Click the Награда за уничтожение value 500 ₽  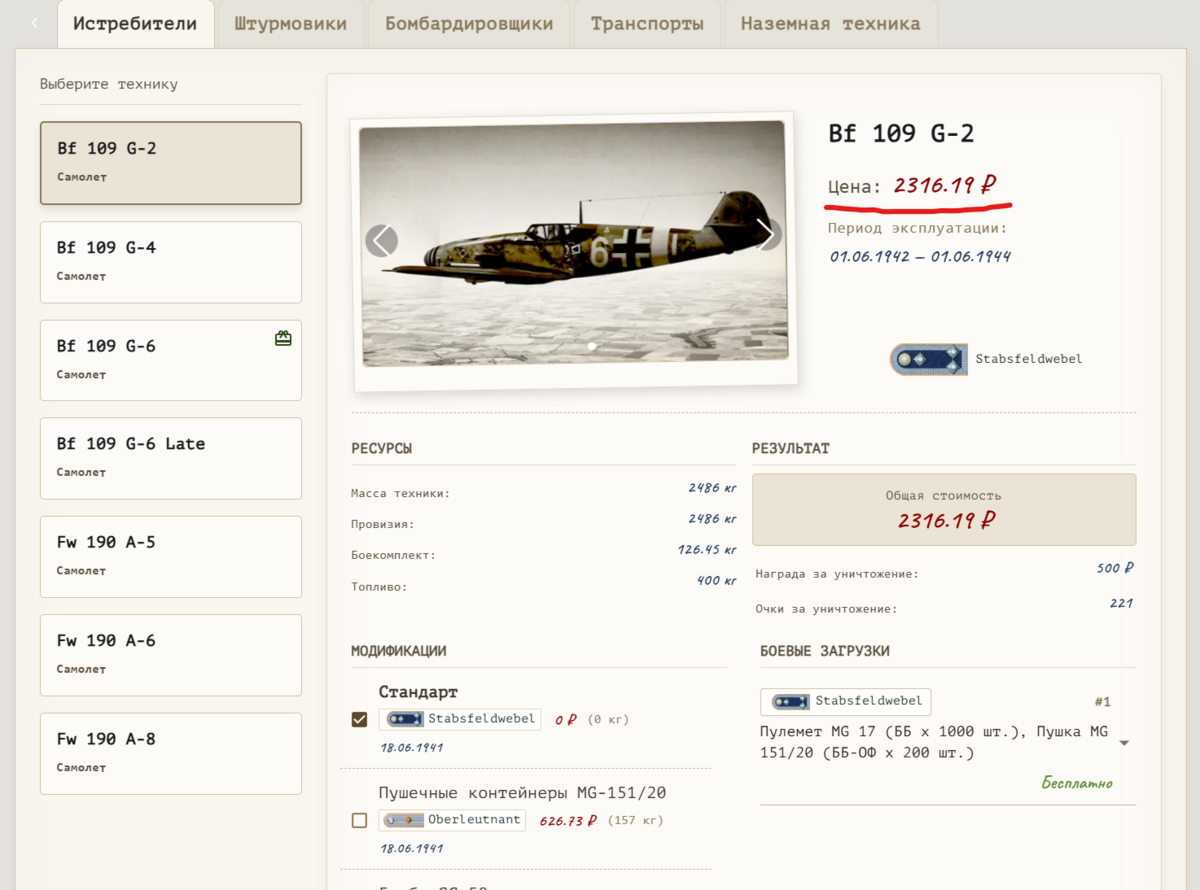point(1115,568)
